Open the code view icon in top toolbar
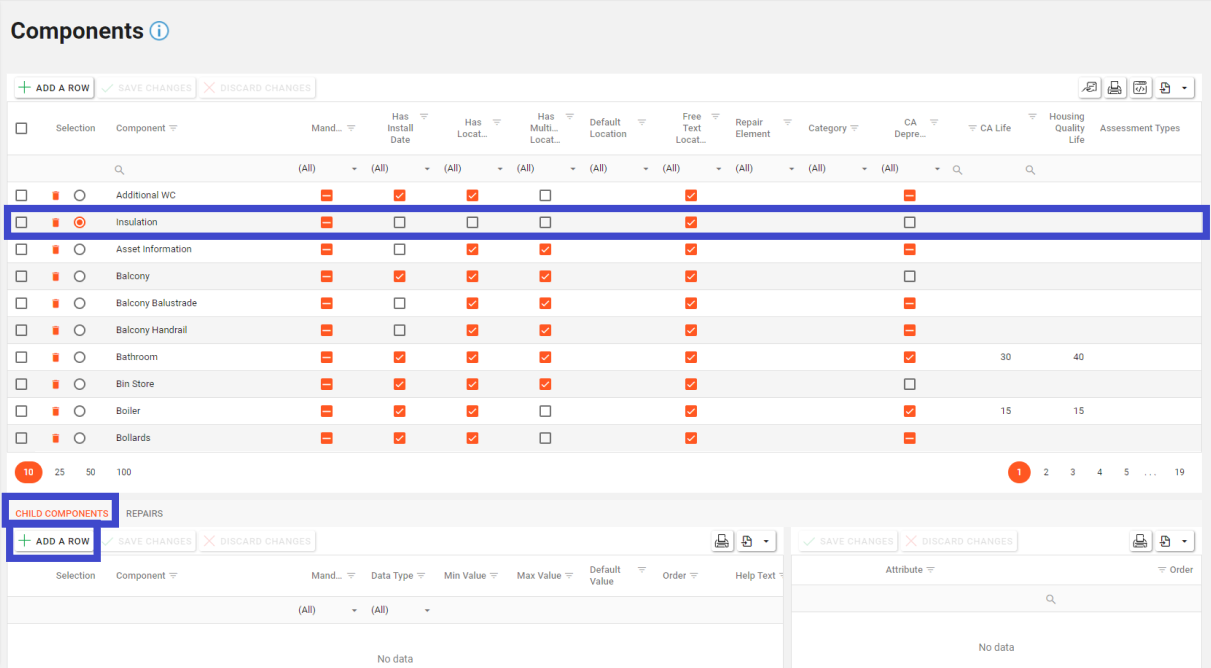Screen dimensions: 1211x668 pos(1140,88)
